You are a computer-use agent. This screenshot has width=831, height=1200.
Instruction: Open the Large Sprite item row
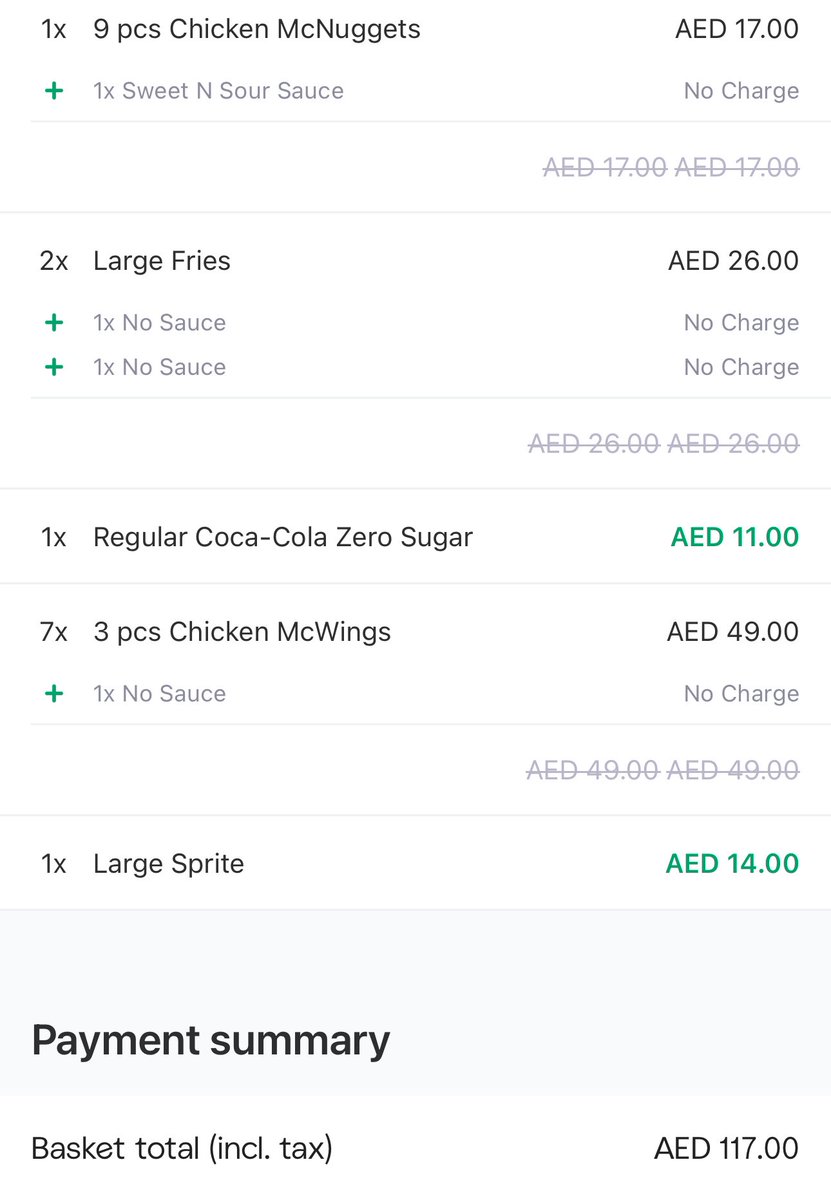[415, 864]
